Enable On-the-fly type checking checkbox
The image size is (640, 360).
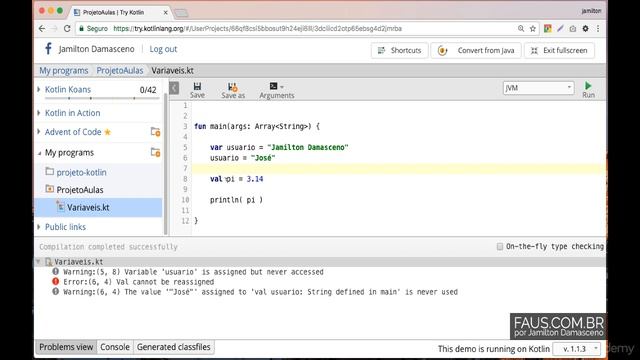tap(500, 246)
